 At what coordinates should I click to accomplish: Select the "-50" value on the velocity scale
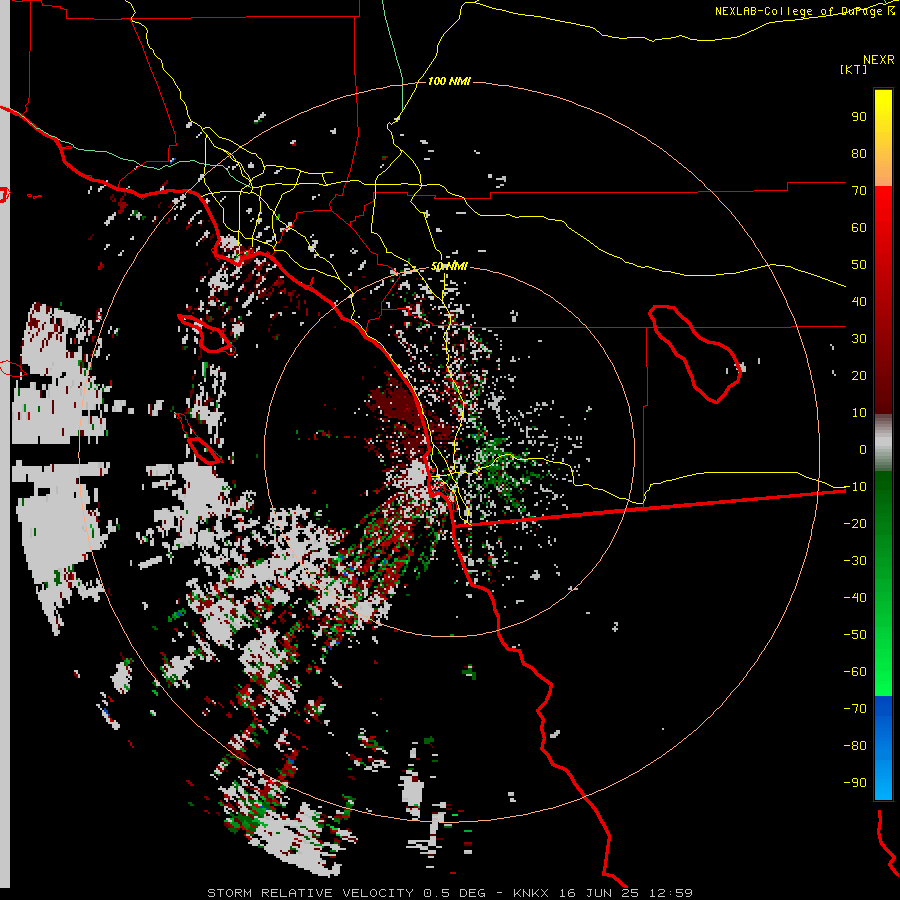(x=855, y=635)
